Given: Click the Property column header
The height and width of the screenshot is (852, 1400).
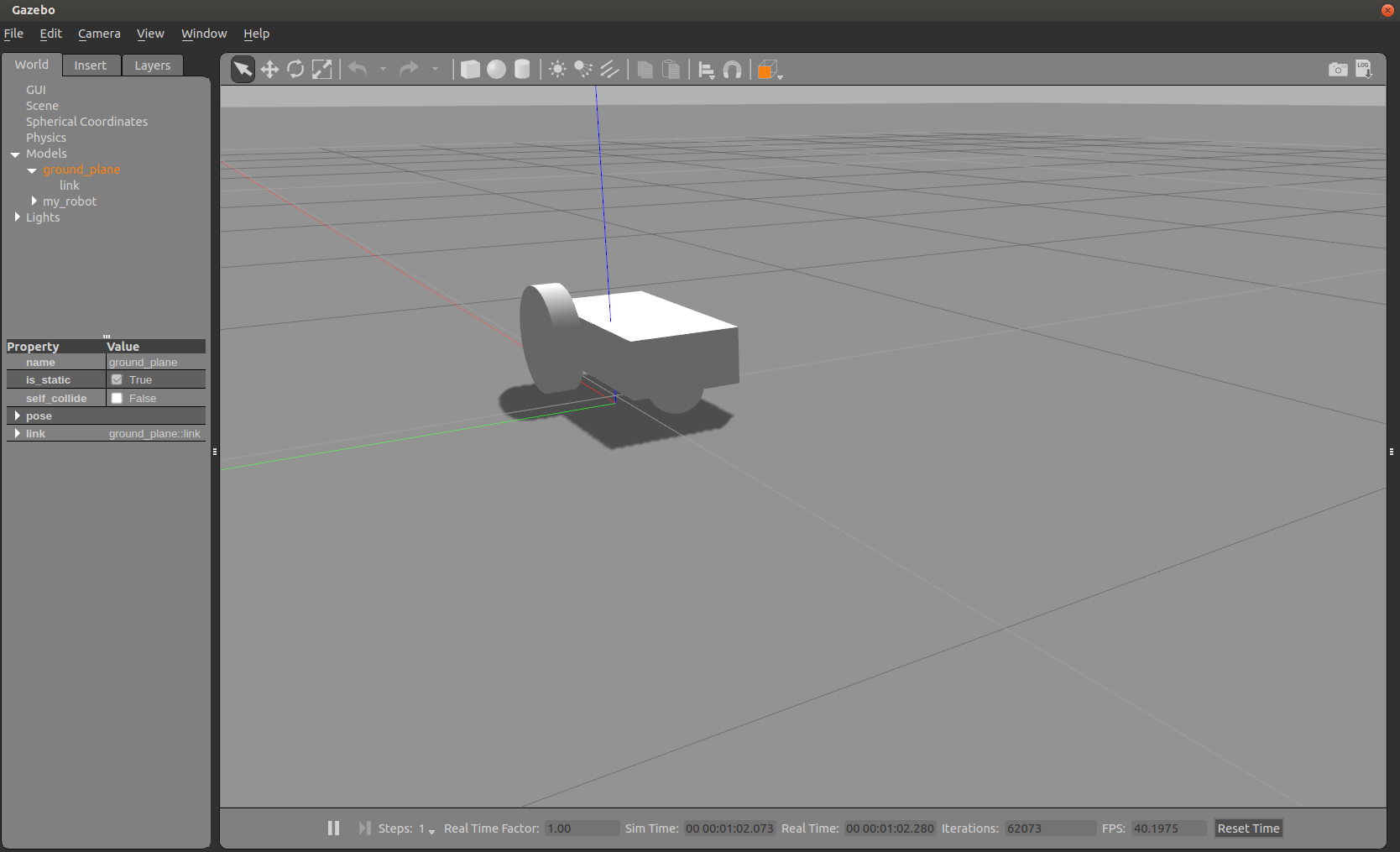Looking at the screenshot, I should tap(55, 347).
